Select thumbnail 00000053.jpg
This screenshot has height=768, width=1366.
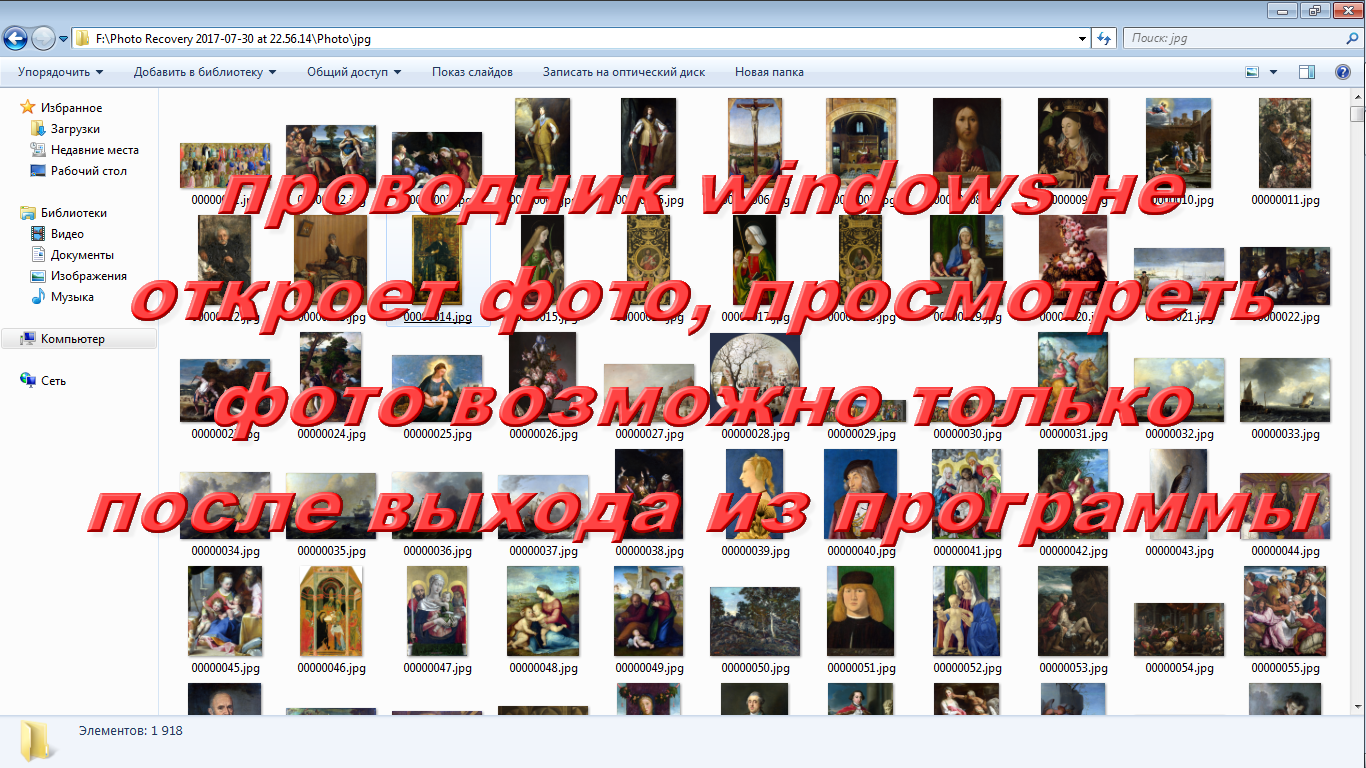coord(1073,611)
